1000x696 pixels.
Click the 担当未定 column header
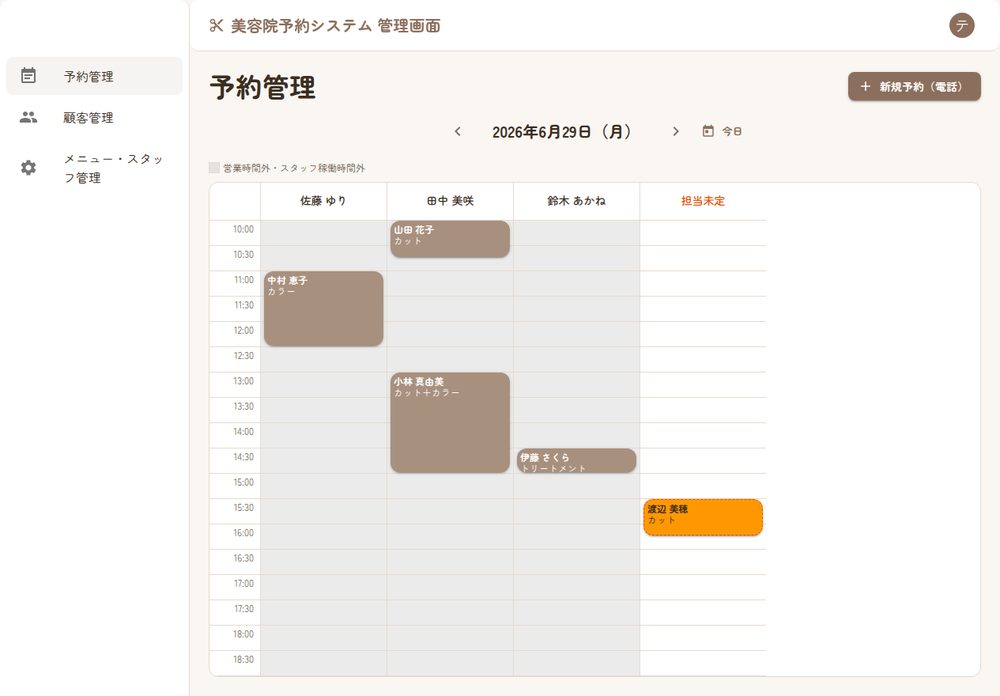(703, 201)
